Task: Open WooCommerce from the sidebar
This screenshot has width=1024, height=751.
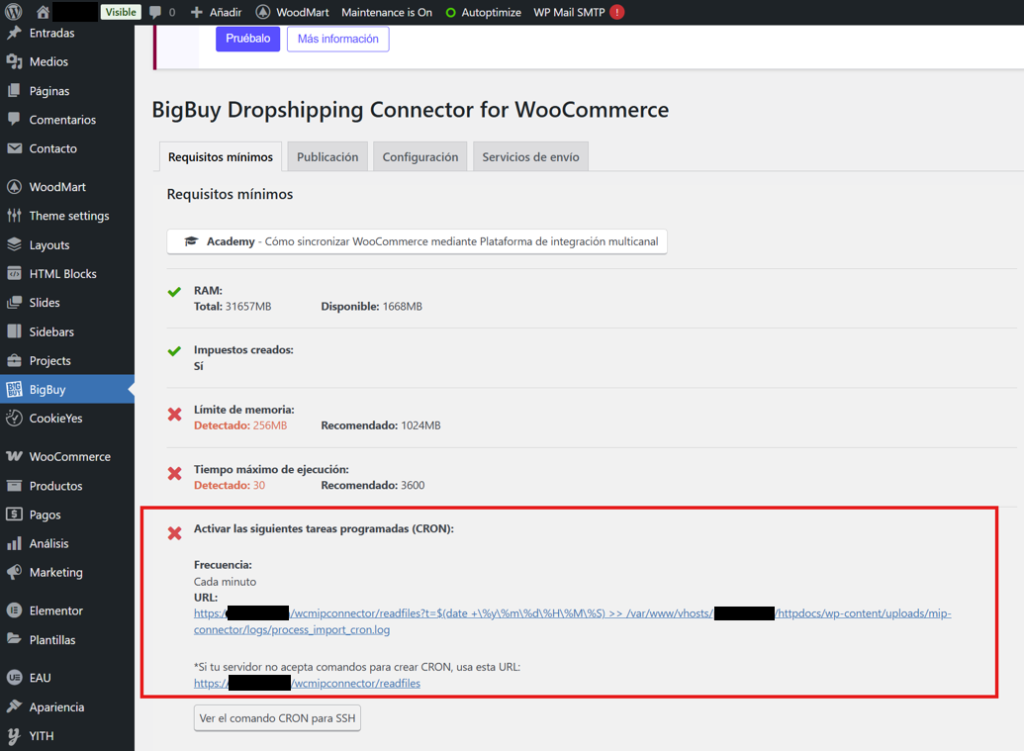Action: 69,456
